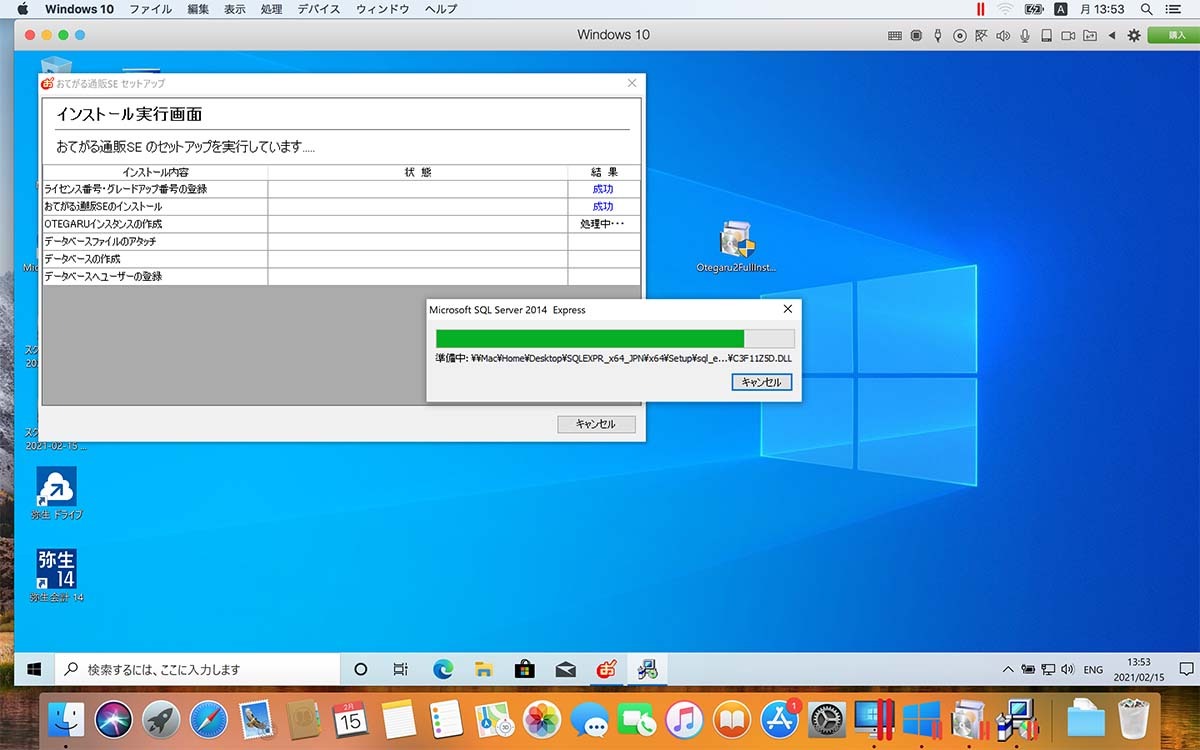Viewport: 1200px width, 750px height.
Task: Click the Parallels sound speaker toolbar icon
Action: [1003, 35]
